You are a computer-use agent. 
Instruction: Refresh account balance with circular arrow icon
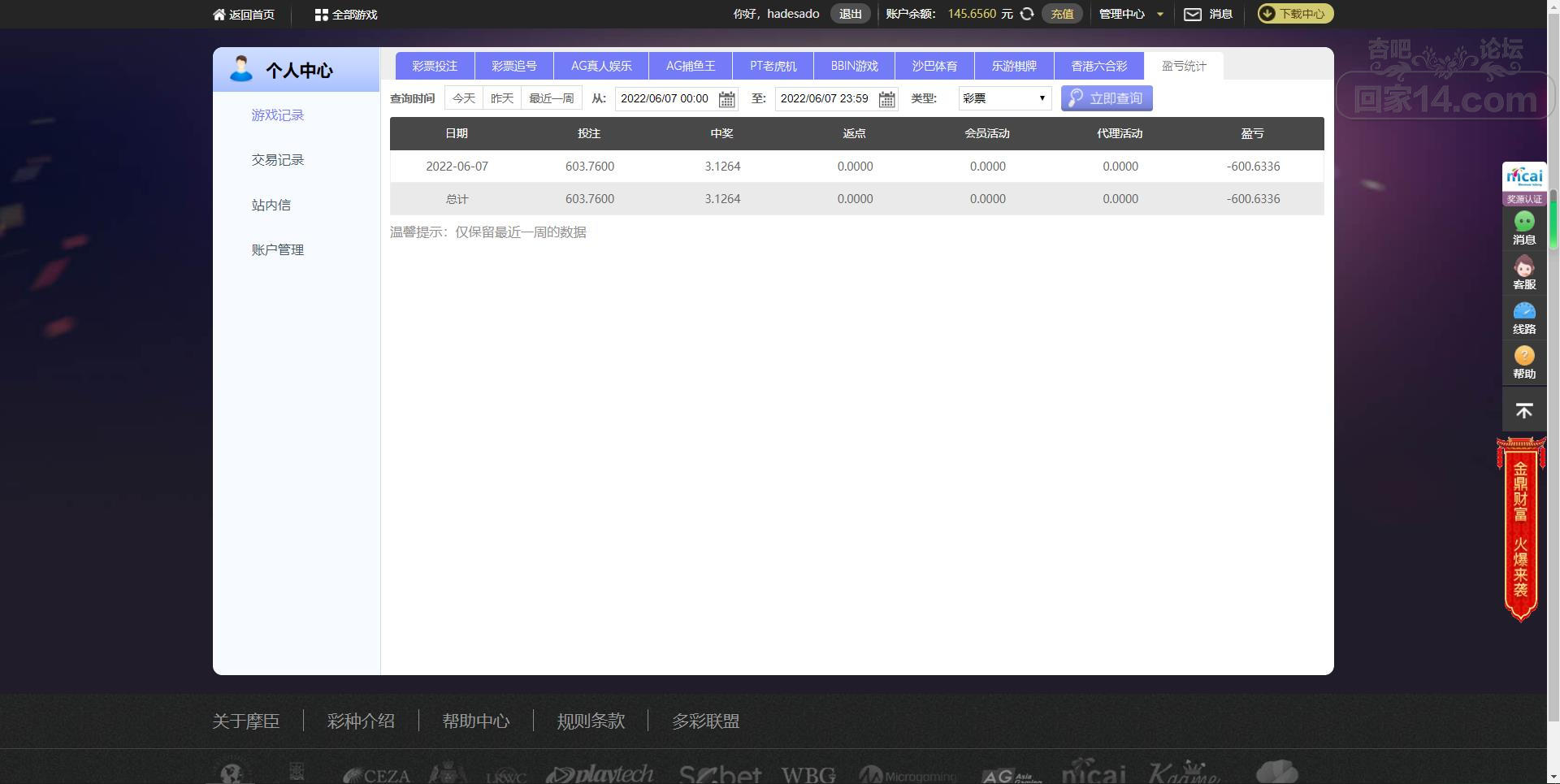[1027, 14]
